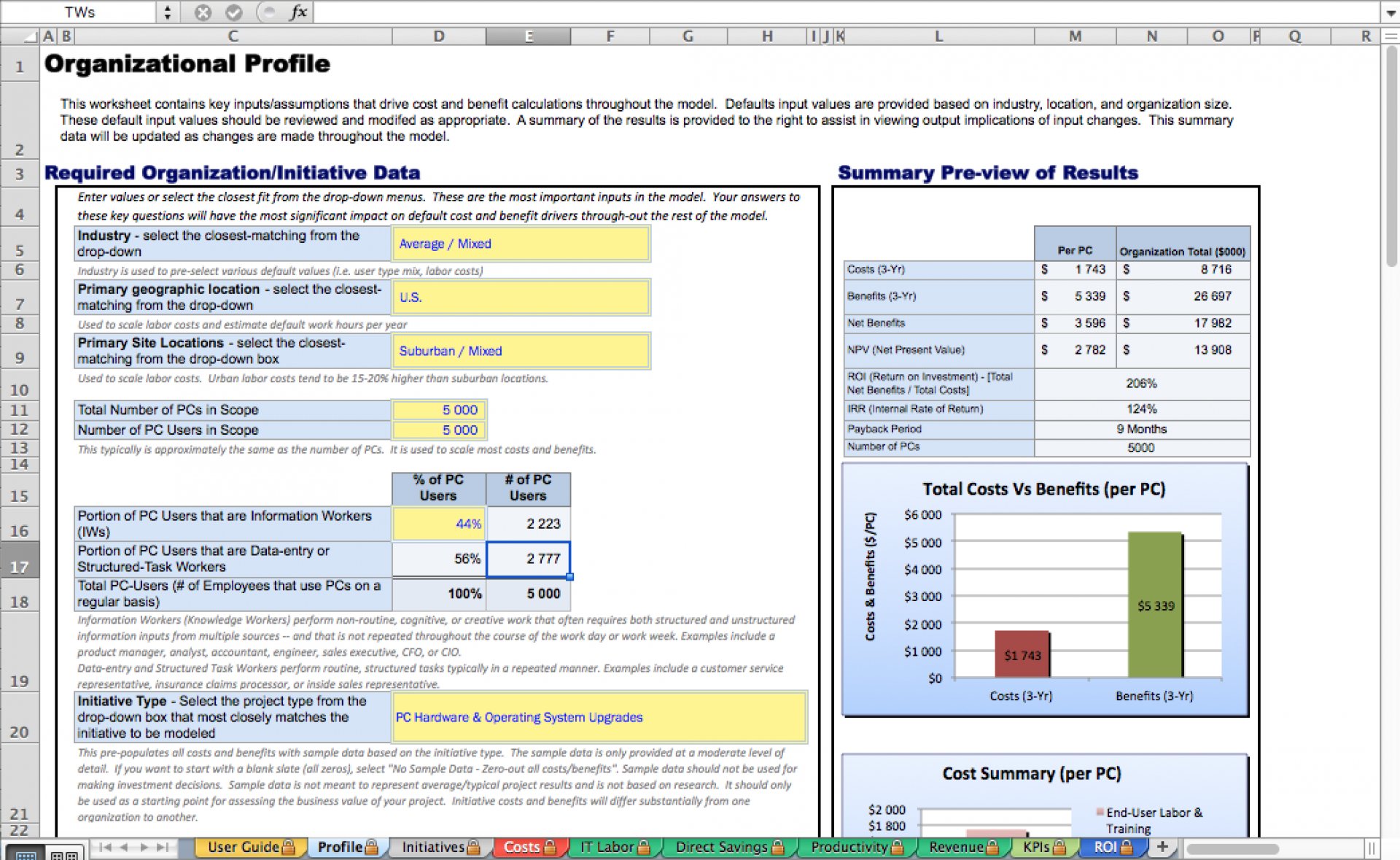This screenshot has width=1400, height=860.
Task: Click the ROI value 206% cell
Action: coord(1141,383)
